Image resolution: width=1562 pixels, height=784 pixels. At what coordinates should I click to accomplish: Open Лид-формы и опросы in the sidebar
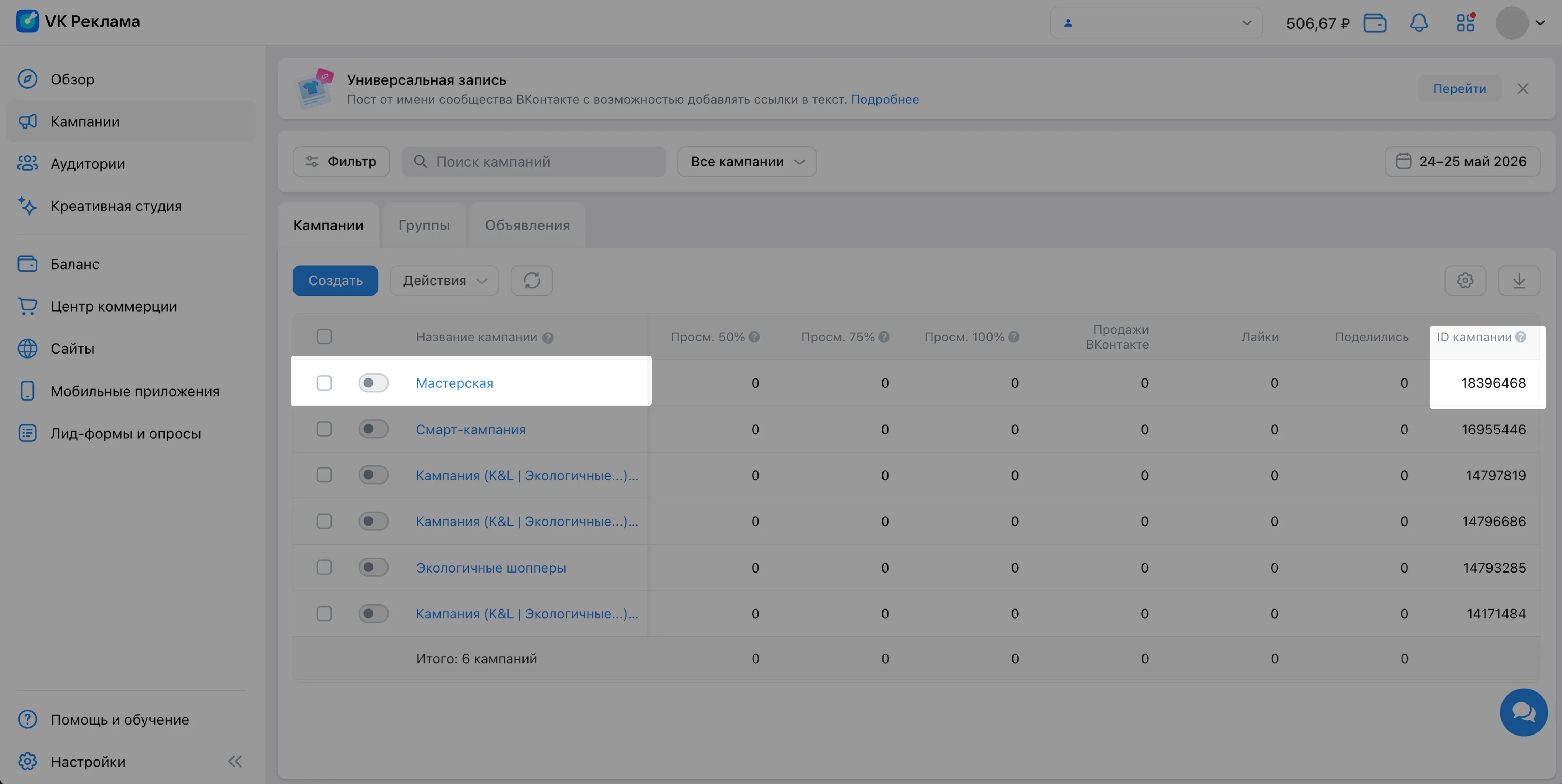[131, 434]
